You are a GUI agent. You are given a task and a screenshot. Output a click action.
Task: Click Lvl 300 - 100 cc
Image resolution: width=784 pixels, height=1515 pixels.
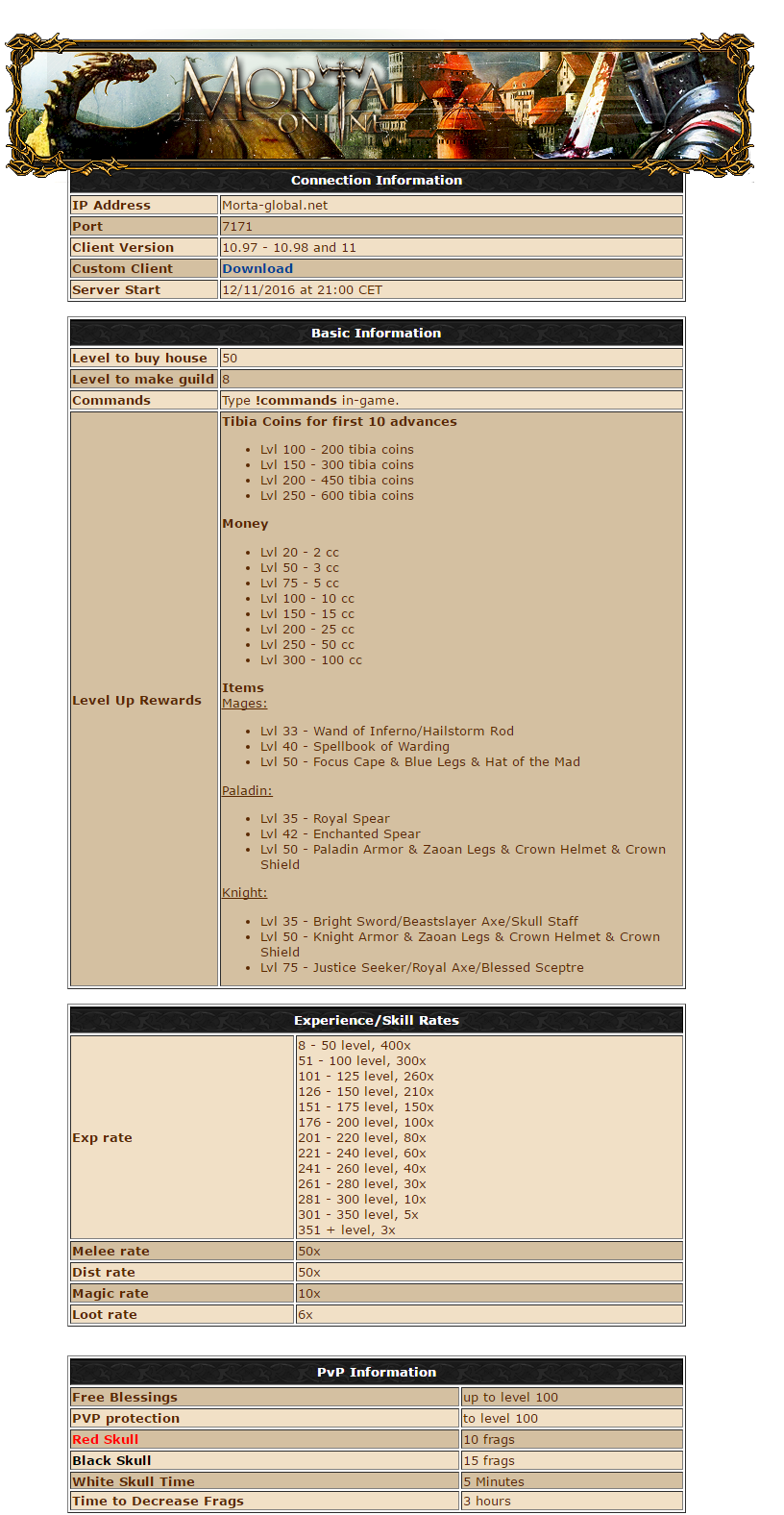(311, 660)
